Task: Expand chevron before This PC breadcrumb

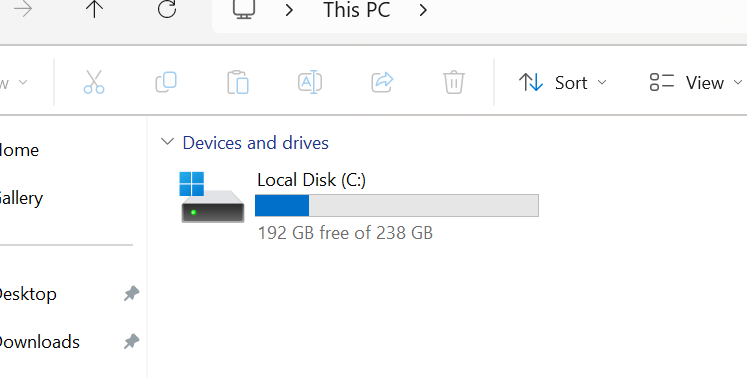Action: 289,10
